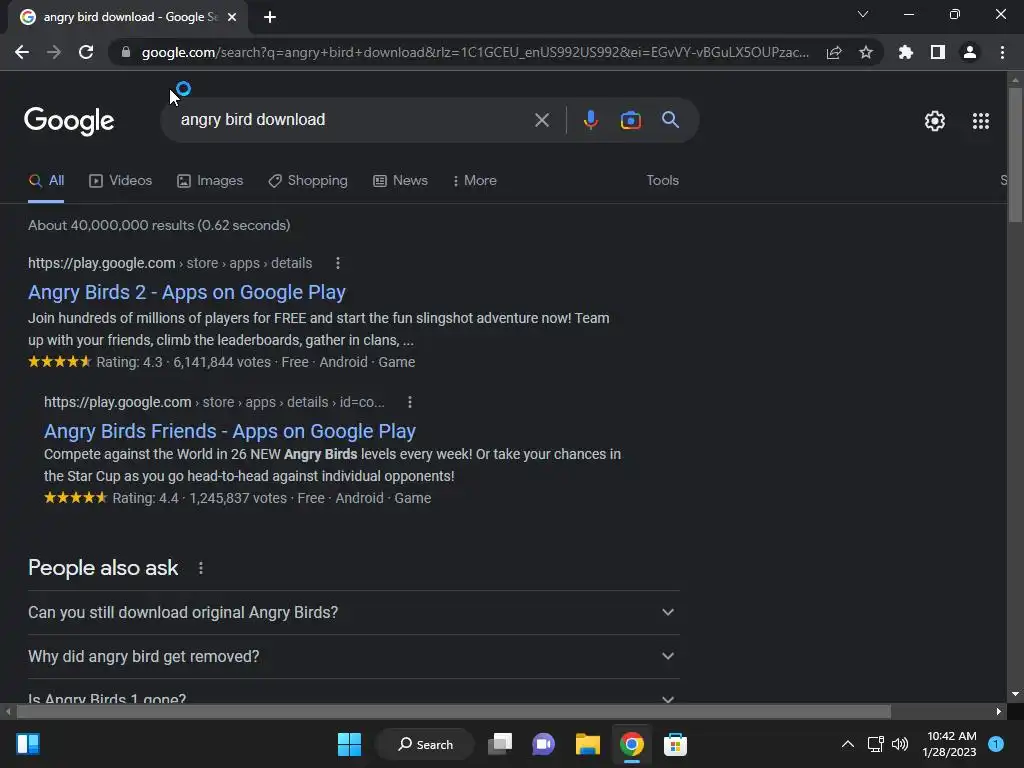Open options for Angry Birds 2 result
The width and height of the screenshot is (1024, 768).
(338, 263)
